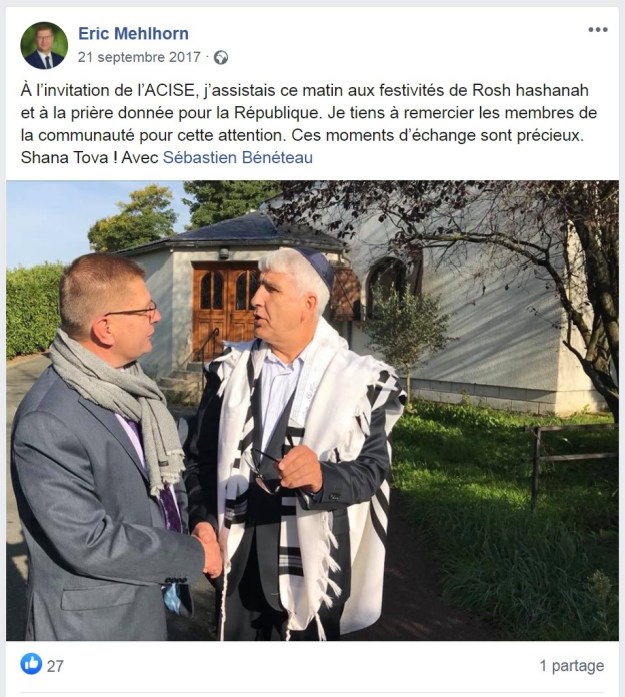625x697 pixels.
Task: Open Eric Mehlhorn's profile picture
Action: point(44,45)
